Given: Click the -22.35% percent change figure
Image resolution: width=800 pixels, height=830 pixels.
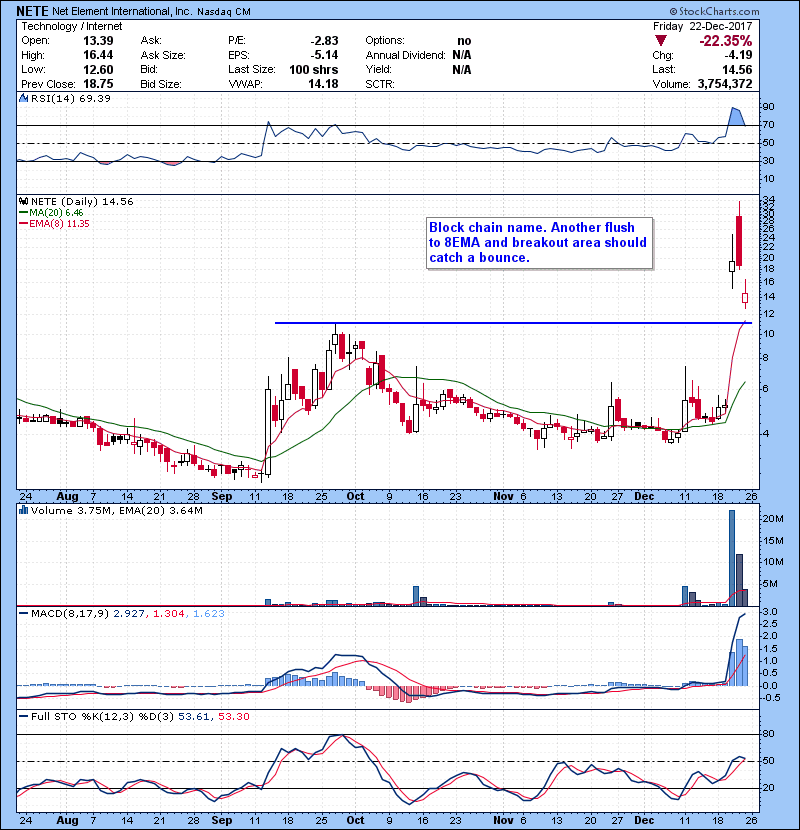Looking at the screenshot, I should (725, 41).
